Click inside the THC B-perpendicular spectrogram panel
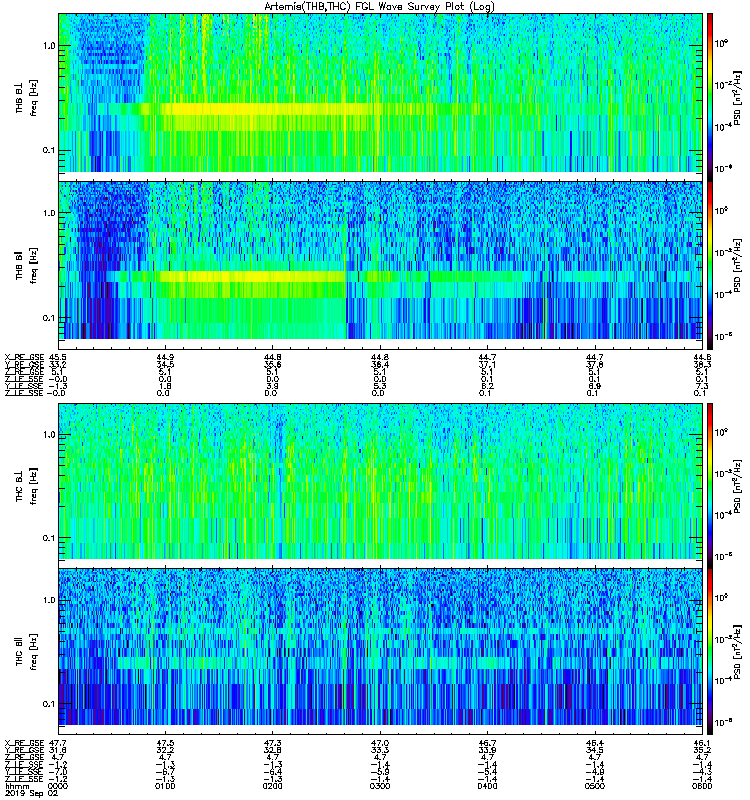The image size is (750, 800). (380, 481)
